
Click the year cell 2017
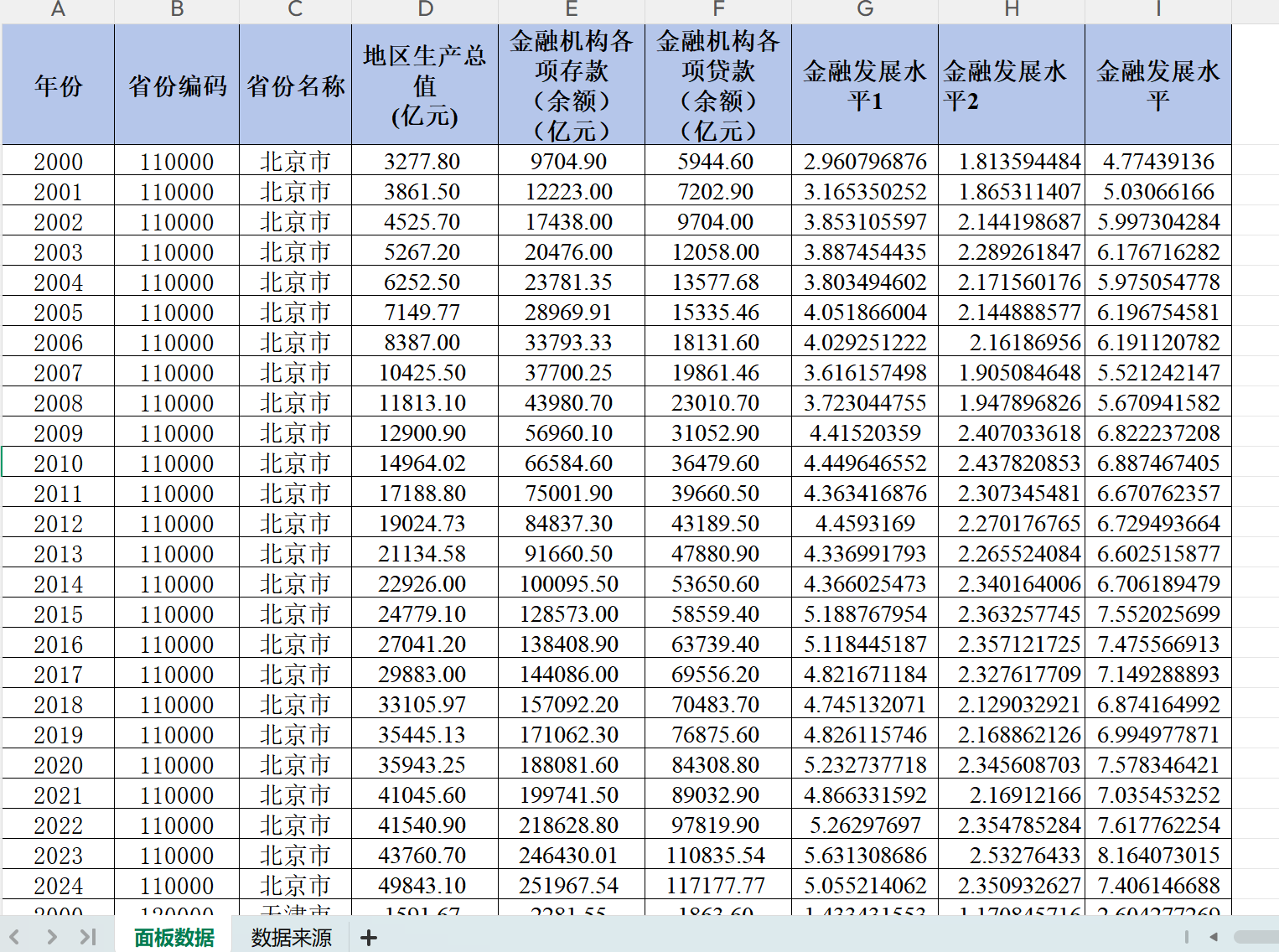click(59, 674)
